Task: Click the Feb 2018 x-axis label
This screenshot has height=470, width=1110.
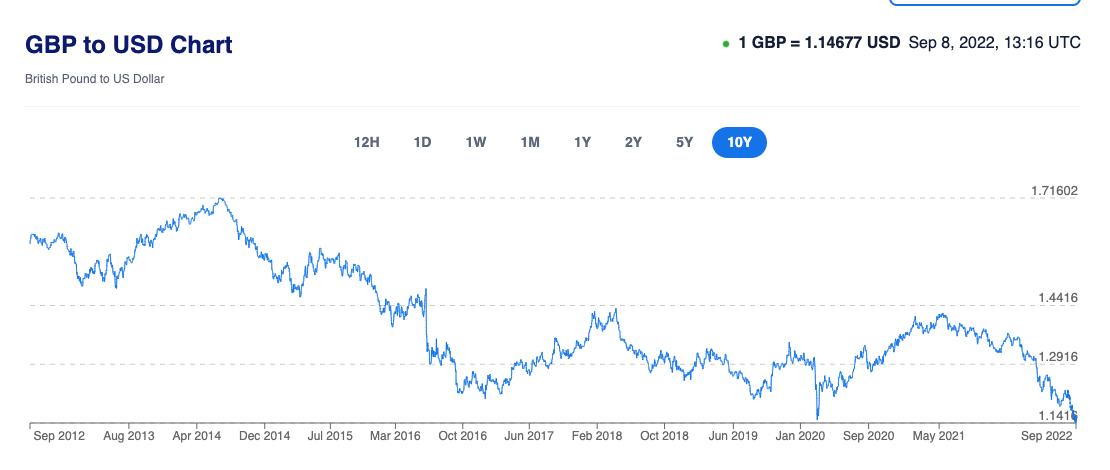Action: (596, 436)
